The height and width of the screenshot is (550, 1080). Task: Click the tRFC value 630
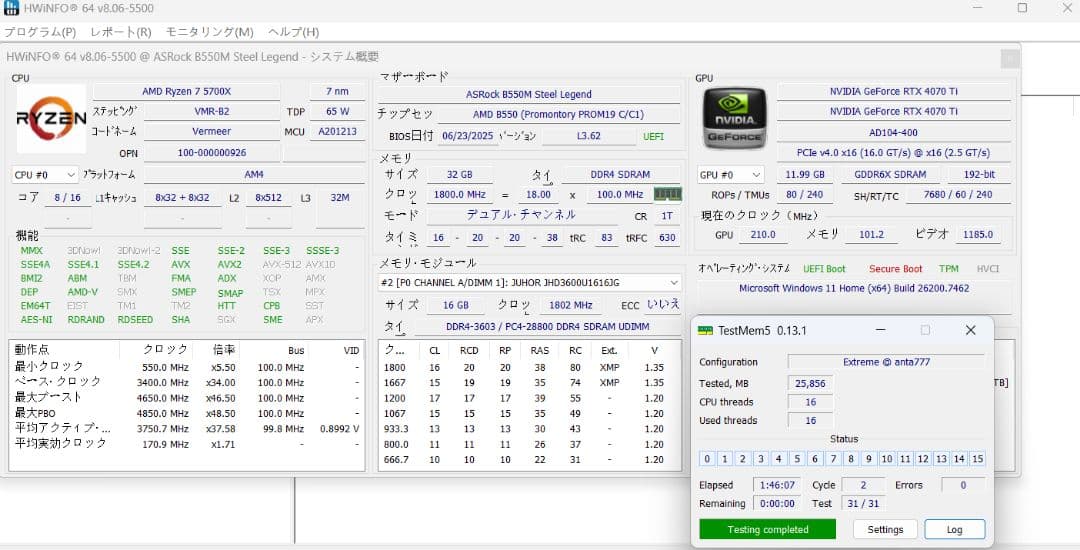[x=667, y=237]
